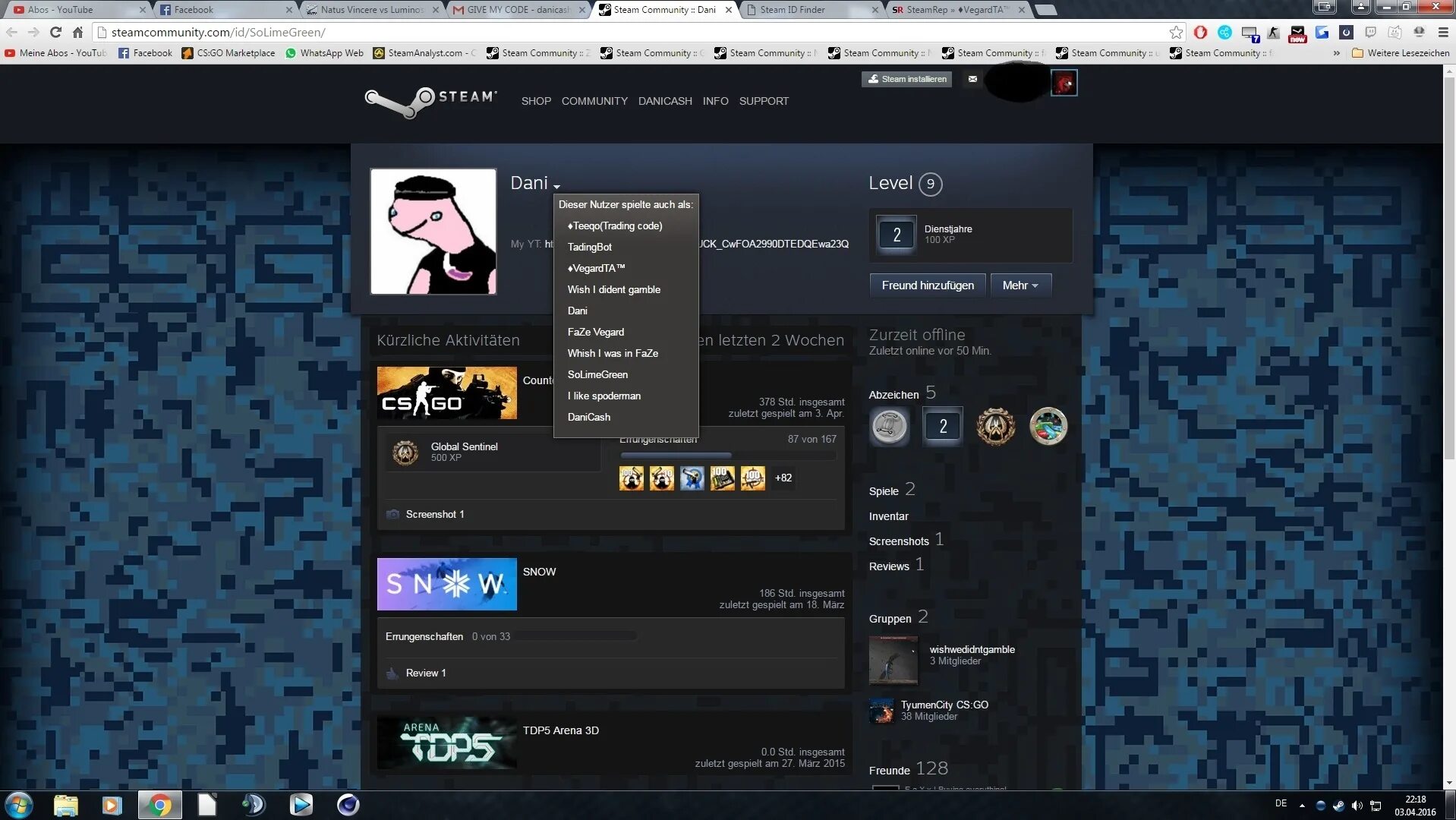Click the years of service 2 badge under Abzeichen
This screenshot has width=1456, height=820.
point(942,426)
